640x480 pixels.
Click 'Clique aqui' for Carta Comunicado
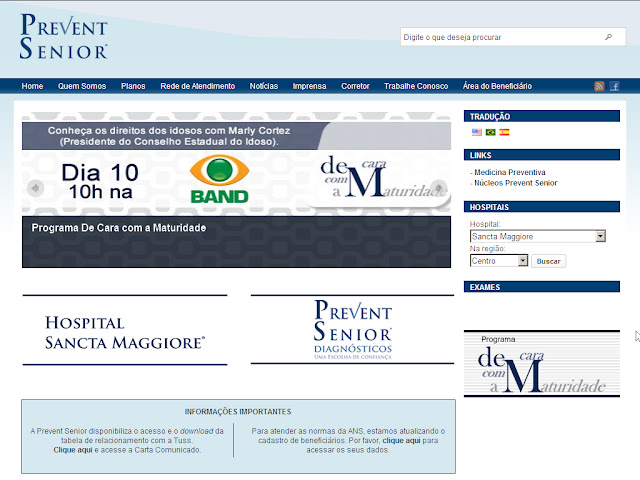point(73,450)
